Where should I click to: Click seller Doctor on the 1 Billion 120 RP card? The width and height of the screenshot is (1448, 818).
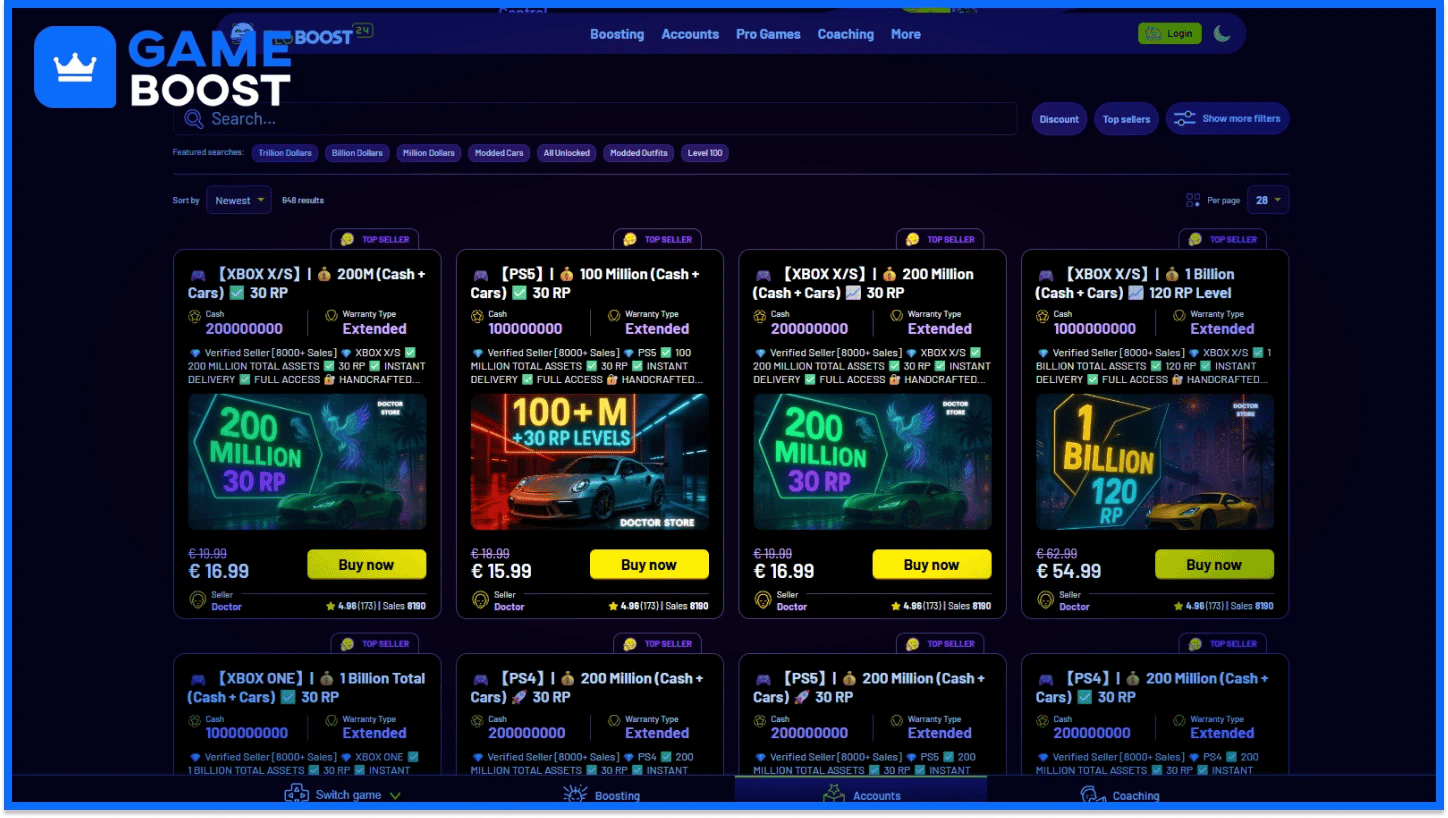[x=1074, y=607]
